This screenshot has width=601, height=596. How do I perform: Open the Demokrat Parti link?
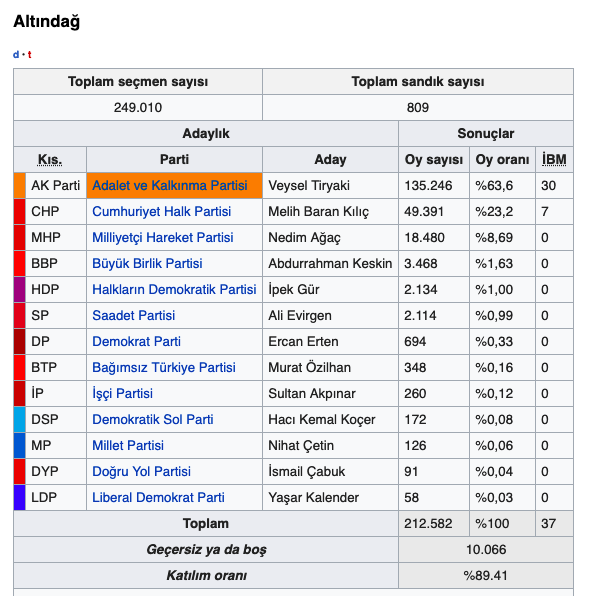[x=136, y=342]
